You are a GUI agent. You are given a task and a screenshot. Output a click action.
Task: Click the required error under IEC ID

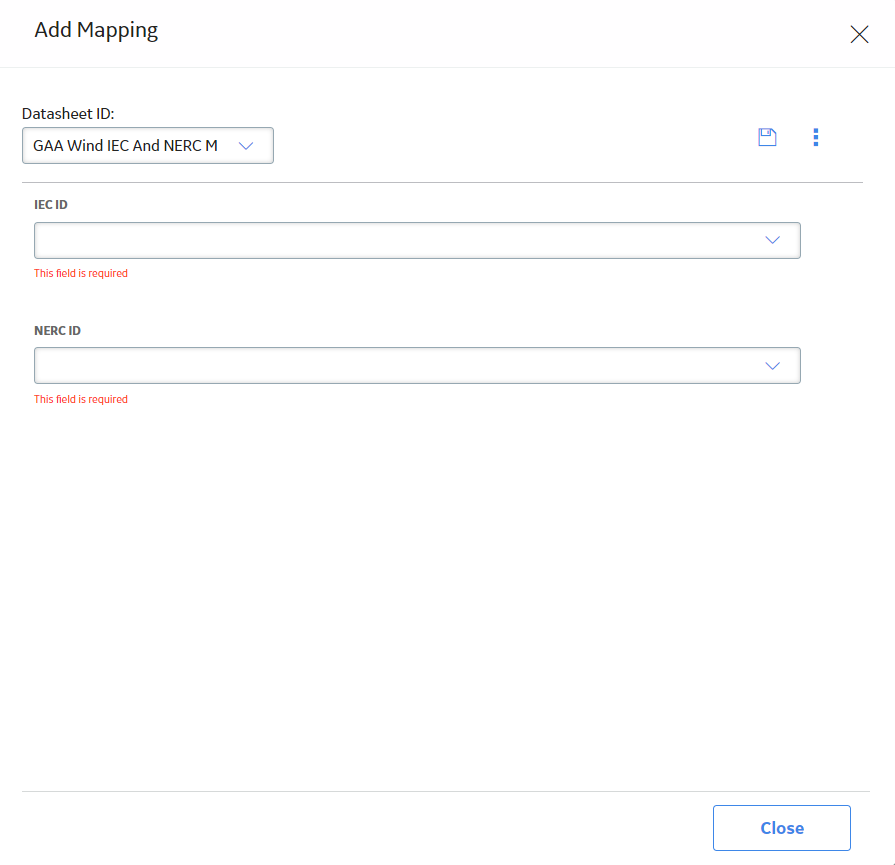[80, 273]
